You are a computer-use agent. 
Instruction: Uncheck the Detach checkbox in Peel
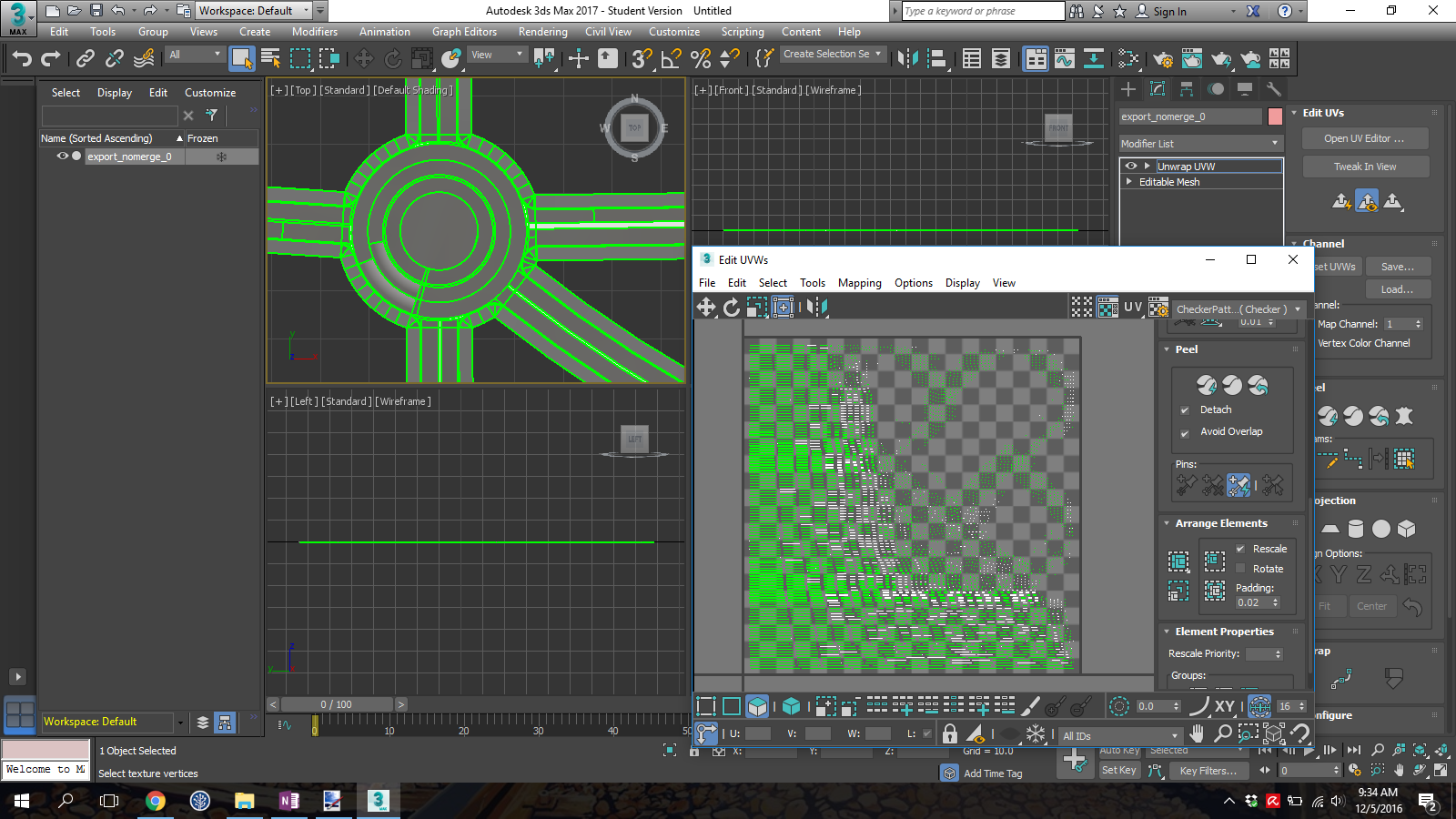coord(1185,410)
